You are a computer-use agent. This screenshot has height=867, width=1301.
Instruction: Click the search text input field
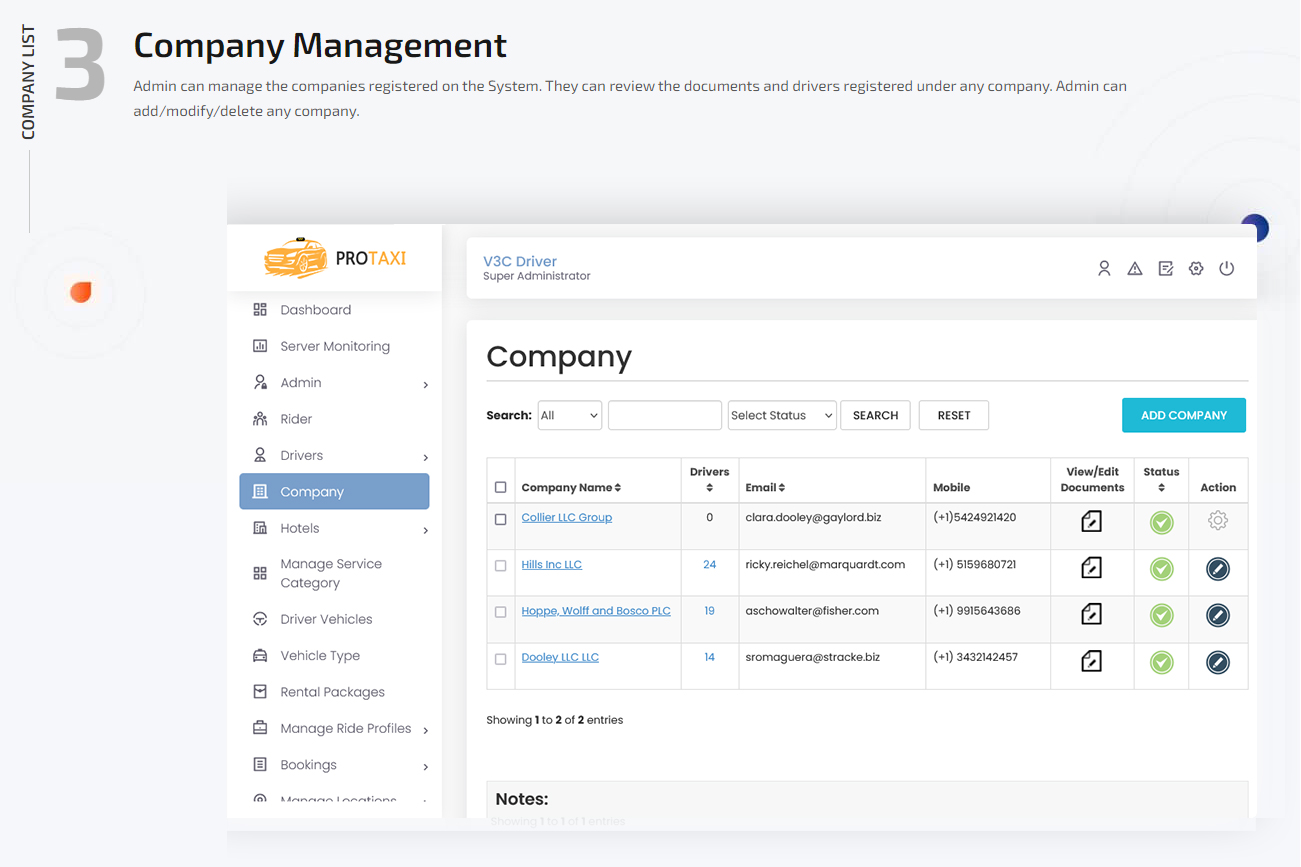[x=665, y=415]
